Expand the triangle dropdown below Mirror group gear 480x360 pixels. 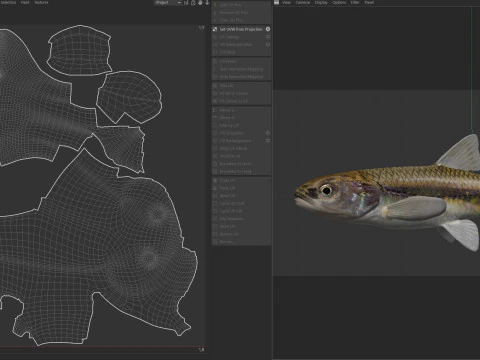[268, 141]
